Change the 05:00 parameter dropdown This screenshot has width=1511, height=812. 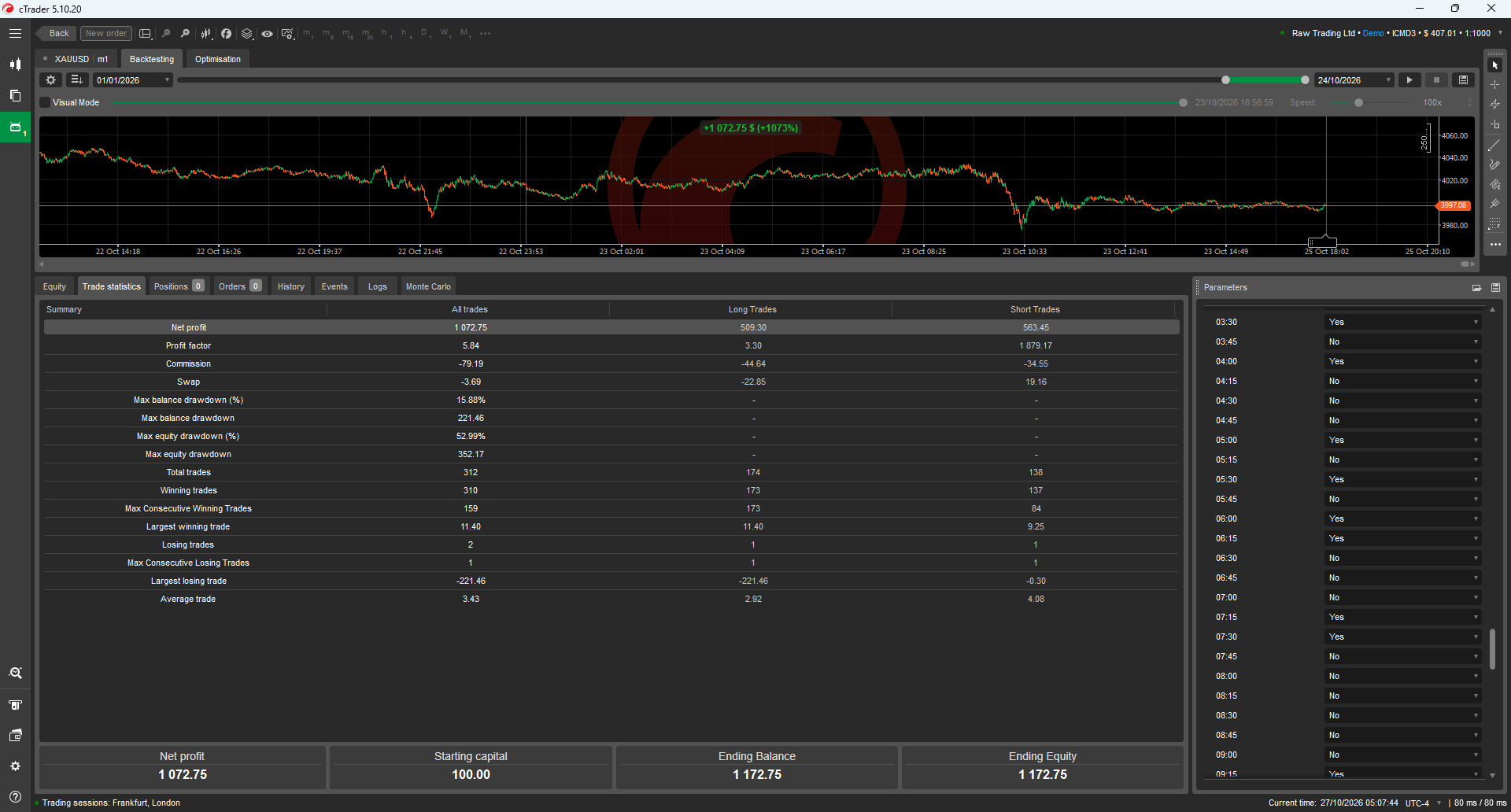click(1402, 441)
